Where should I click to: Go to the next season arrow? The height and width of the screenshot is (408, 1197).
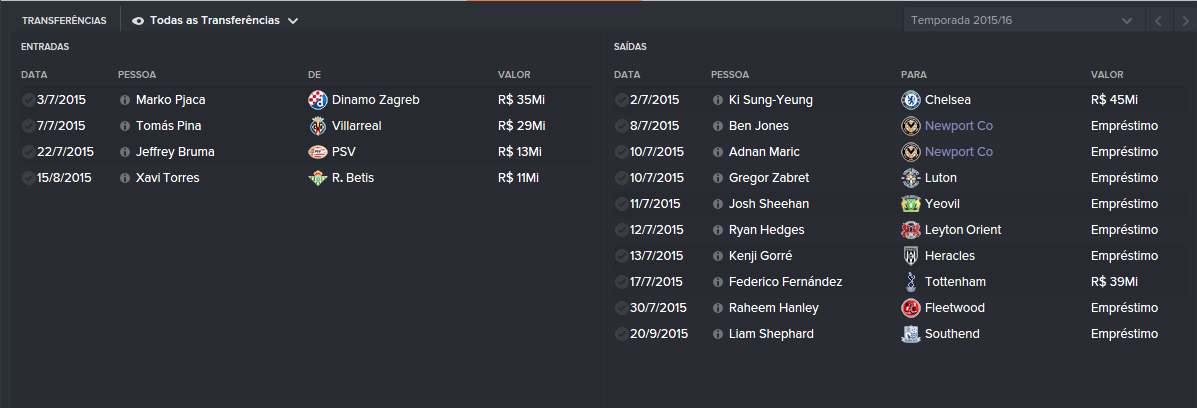pyautogui.click(x=1185, y=21)
